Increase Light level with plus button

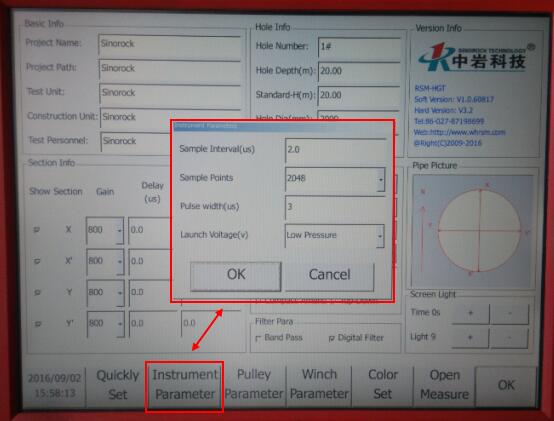tap(470, 338)
